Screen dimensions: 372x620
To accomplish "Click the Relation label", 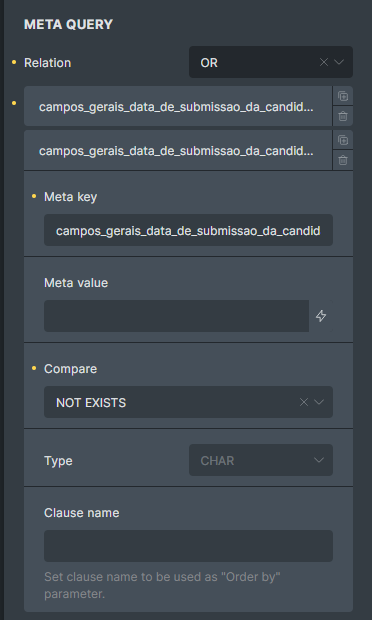I will coord(47,63).
